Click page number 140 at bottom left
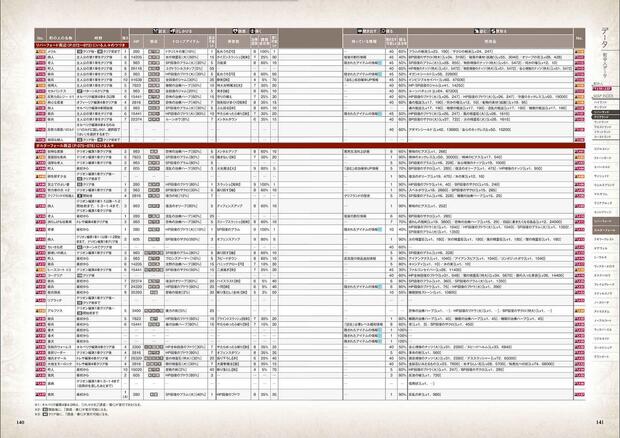This screenshot has width=620, height=438. coord(21,420)
